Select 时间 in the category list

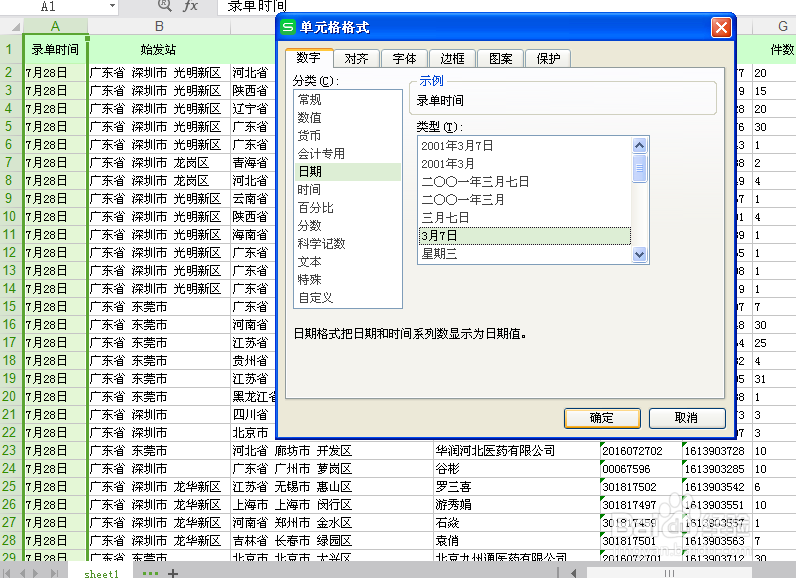point(348,190)
